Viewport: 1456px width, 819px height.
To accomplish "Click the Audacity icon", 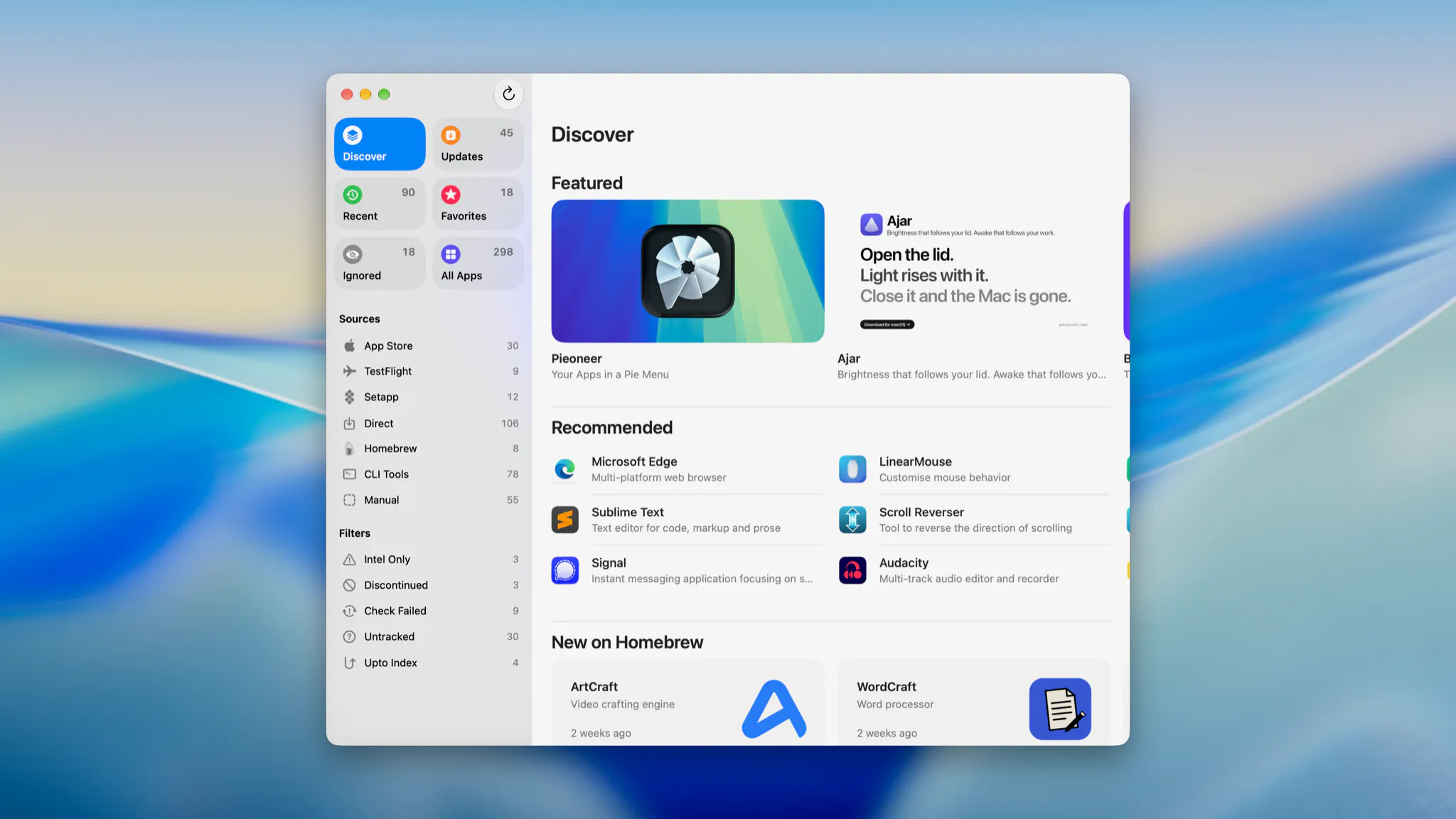I will pyautogui.click(x=852, y=570).
